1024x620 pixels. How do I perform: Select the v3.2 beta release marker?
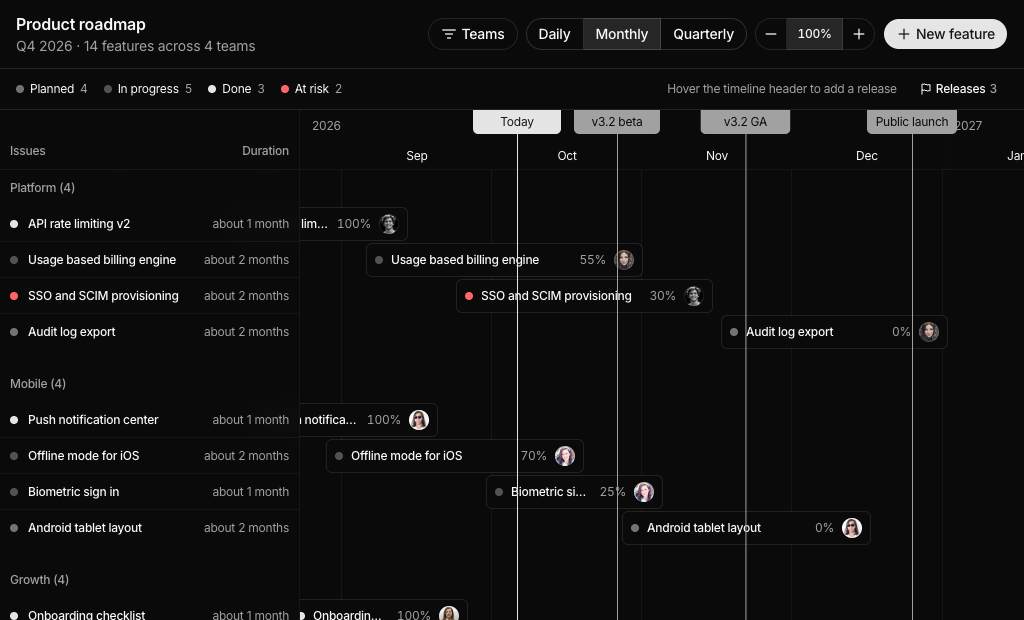coord(616,122)
